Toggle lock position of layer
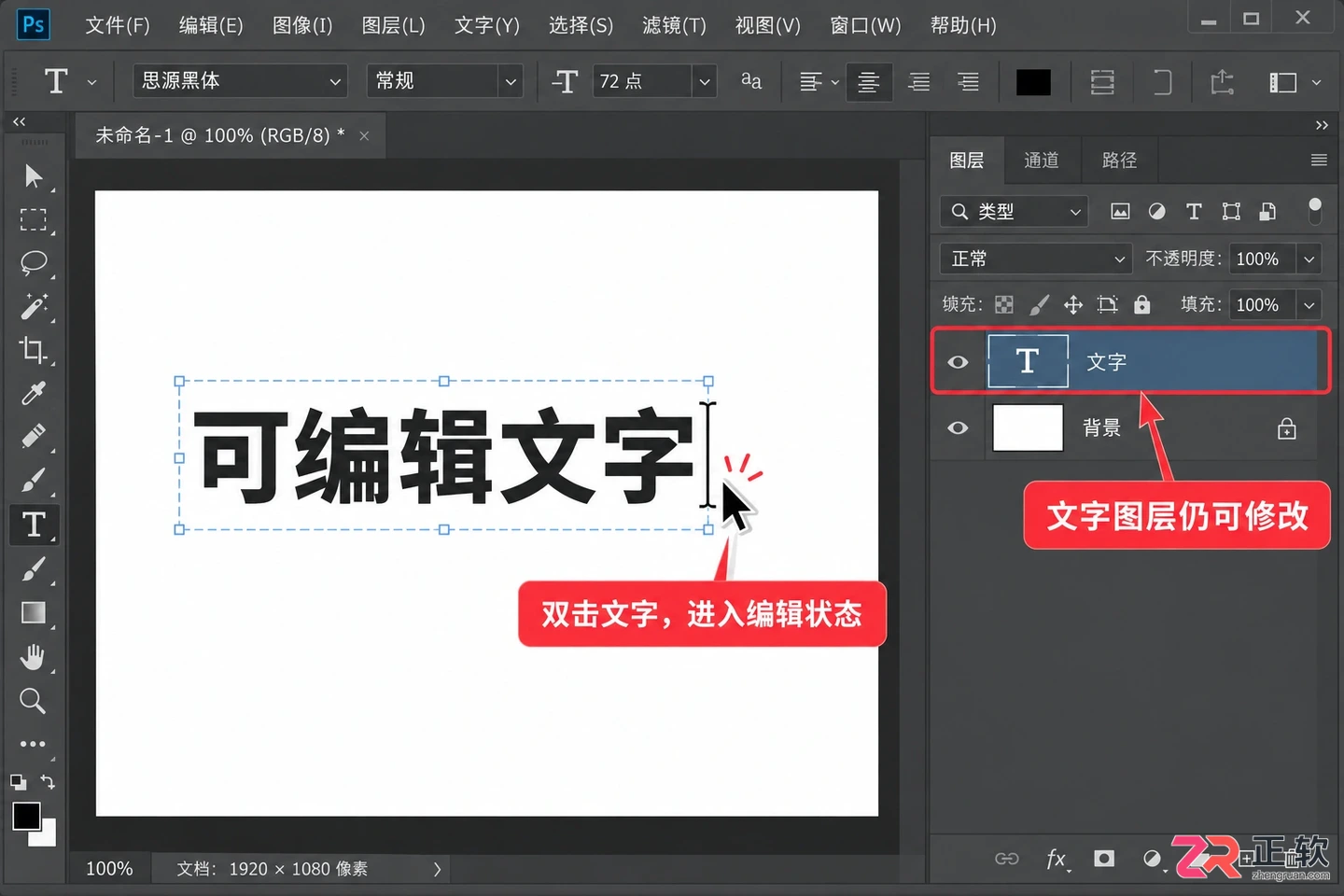Screen dimensions: 1344x896 tap(1073, 305)
